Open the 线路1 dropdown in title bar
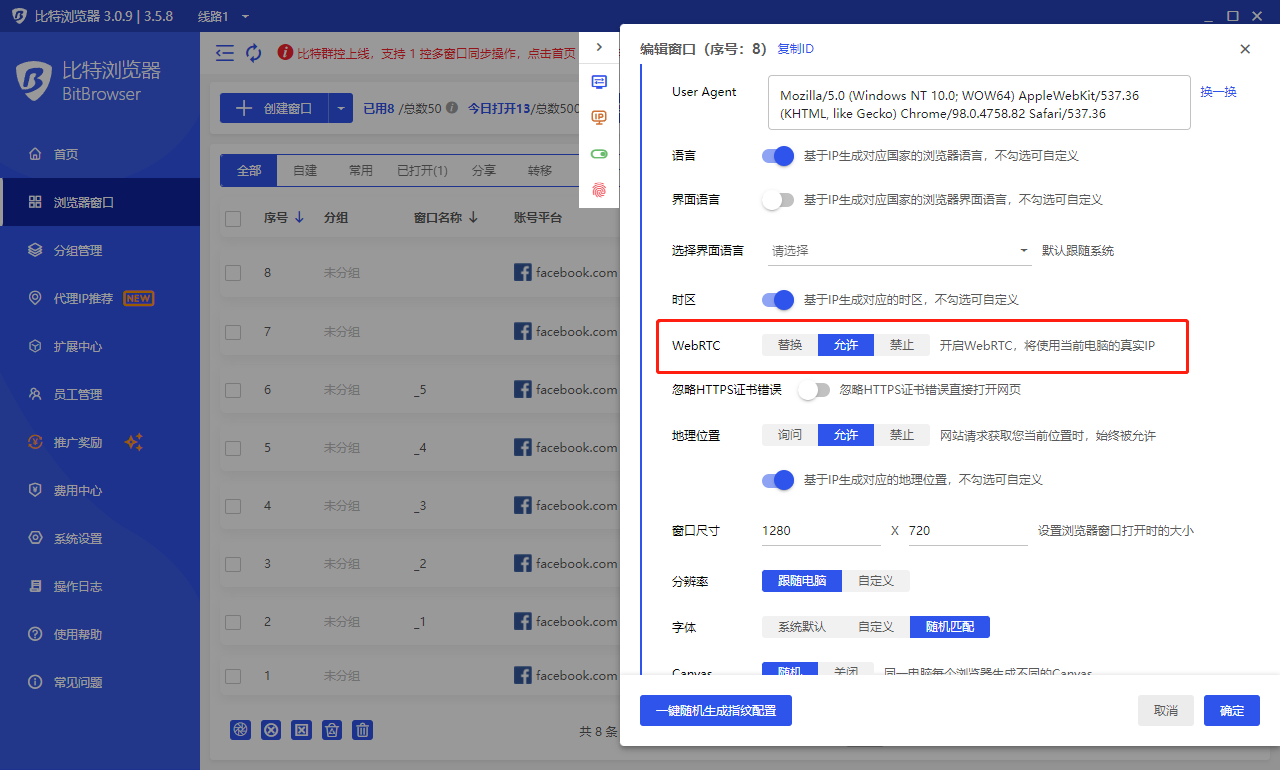Screen dimensions: 1280x770 point(223,16)
